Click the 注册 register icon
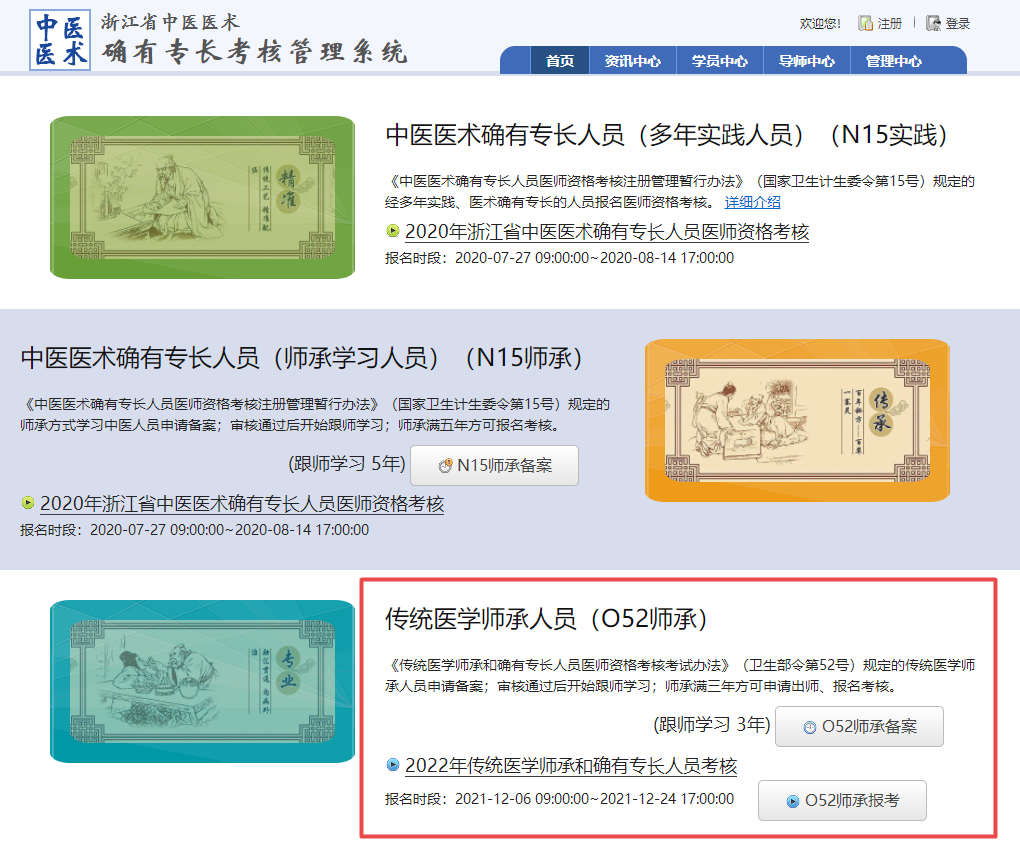 click(865, 23)
